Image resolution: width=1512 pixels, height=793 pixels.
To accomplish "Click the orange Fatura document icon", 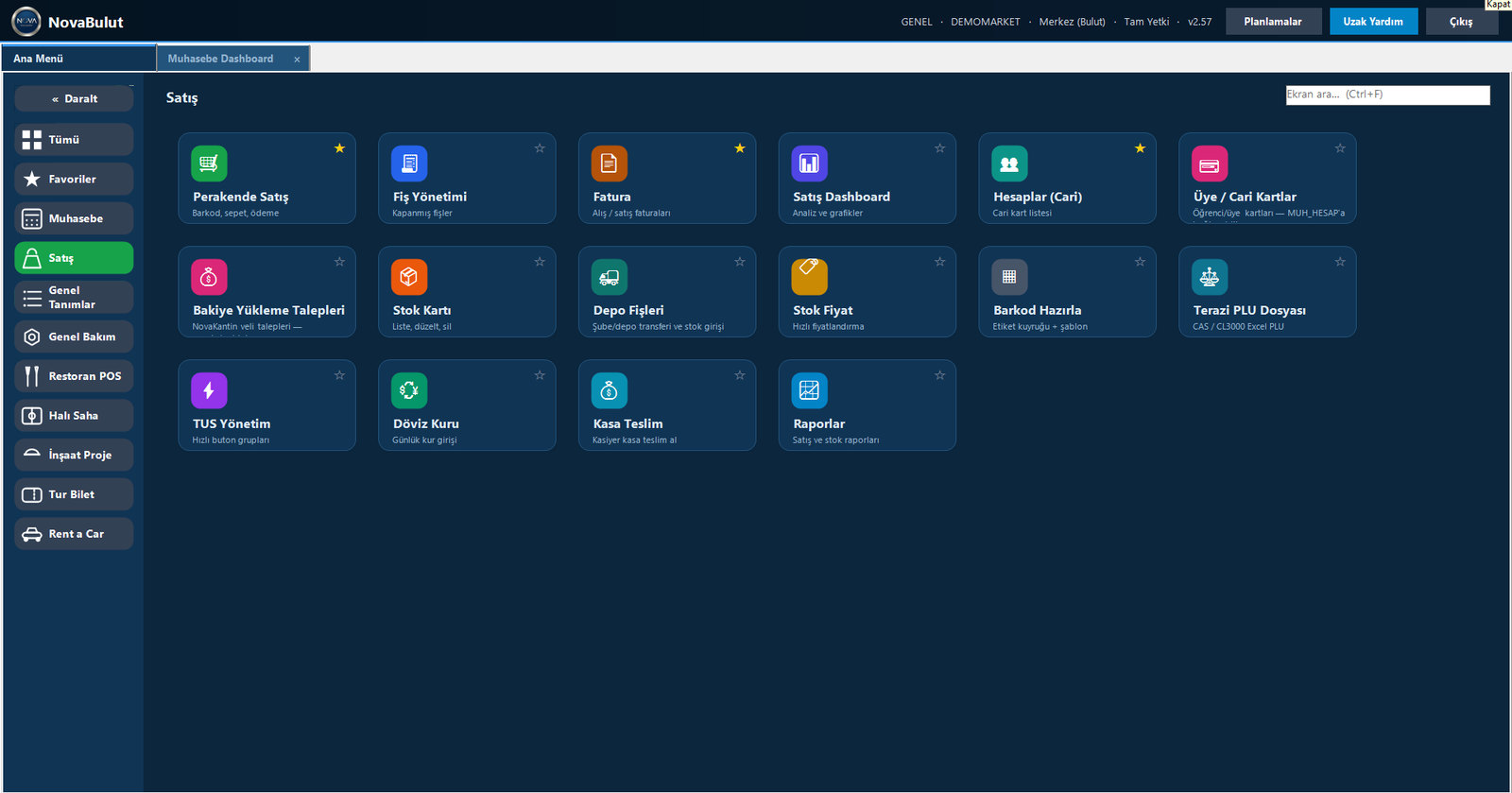I will coord(610,164).
